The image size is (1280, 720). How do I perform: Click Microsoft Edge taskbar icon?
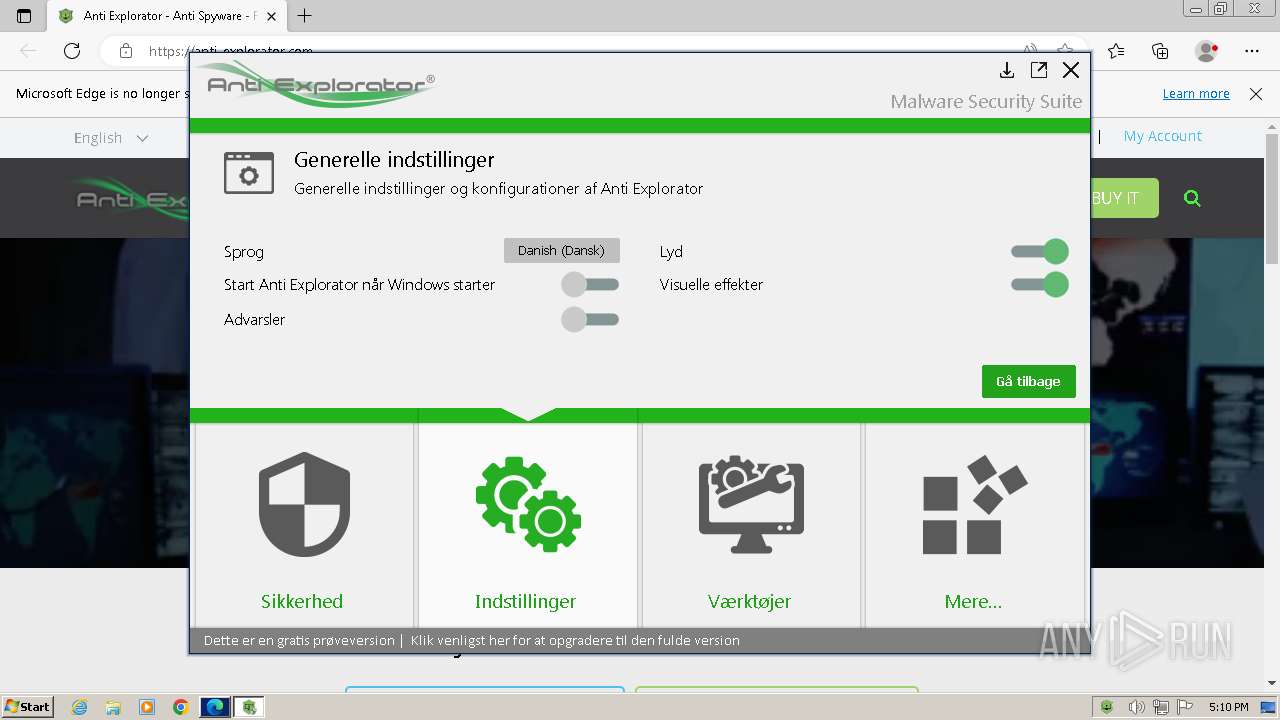click(215, 707)
